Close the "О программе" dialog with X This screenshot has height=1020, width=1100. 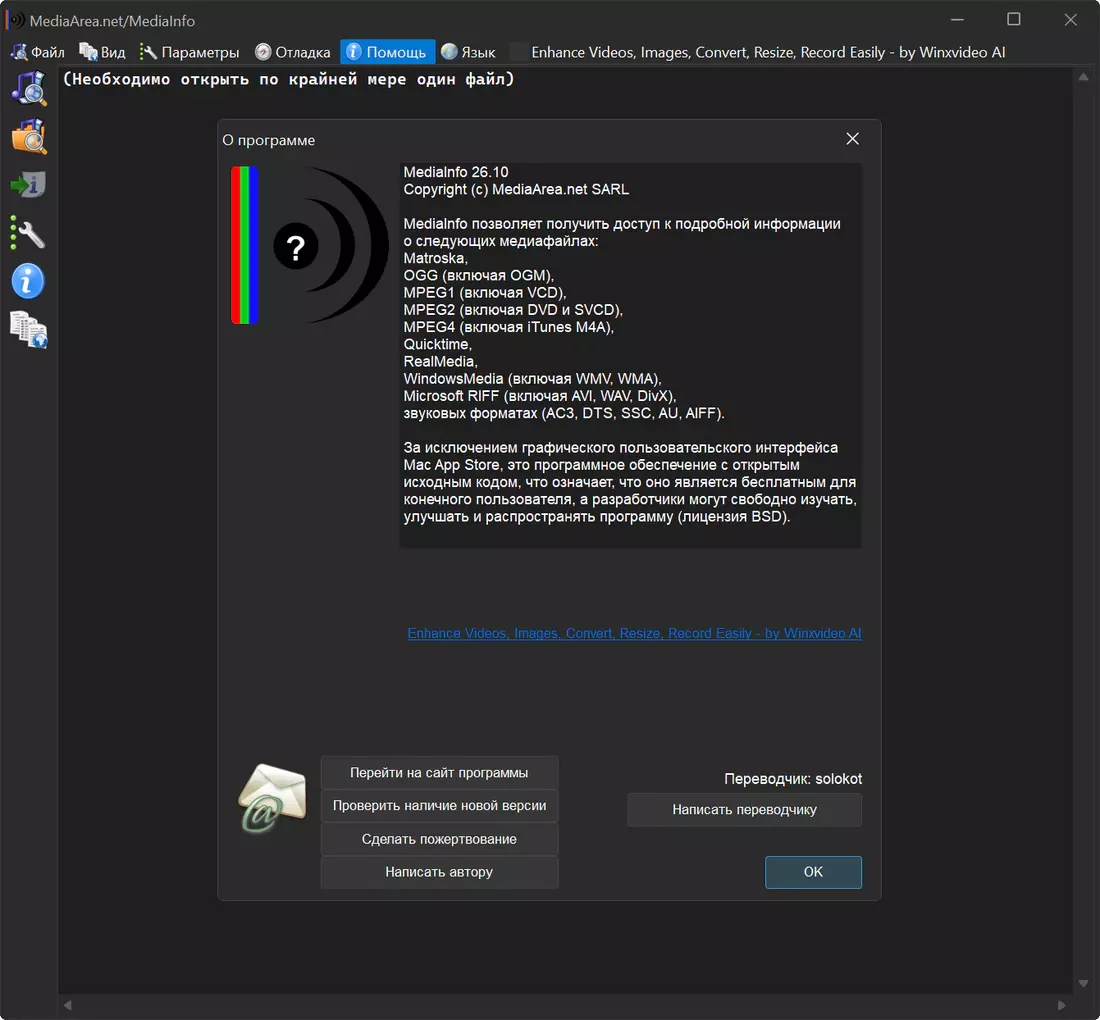(x=852, y=139)
